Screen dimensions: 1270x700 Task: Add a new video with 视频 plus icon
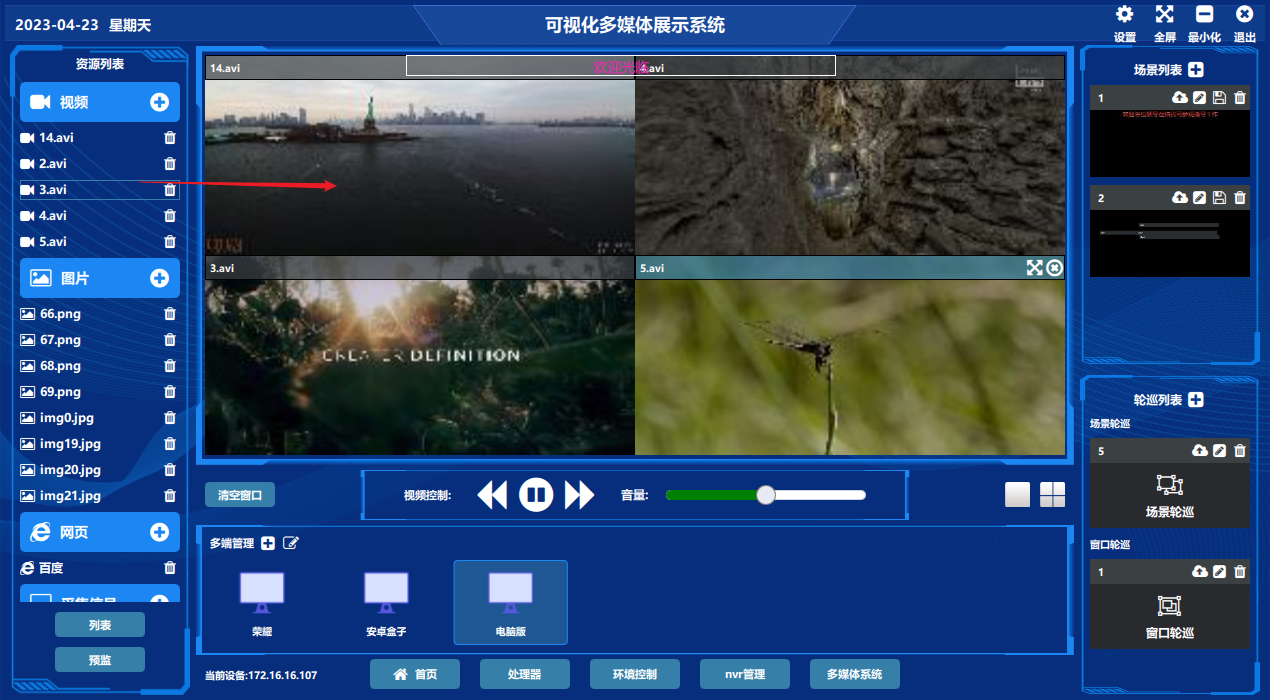coord(159,102)
